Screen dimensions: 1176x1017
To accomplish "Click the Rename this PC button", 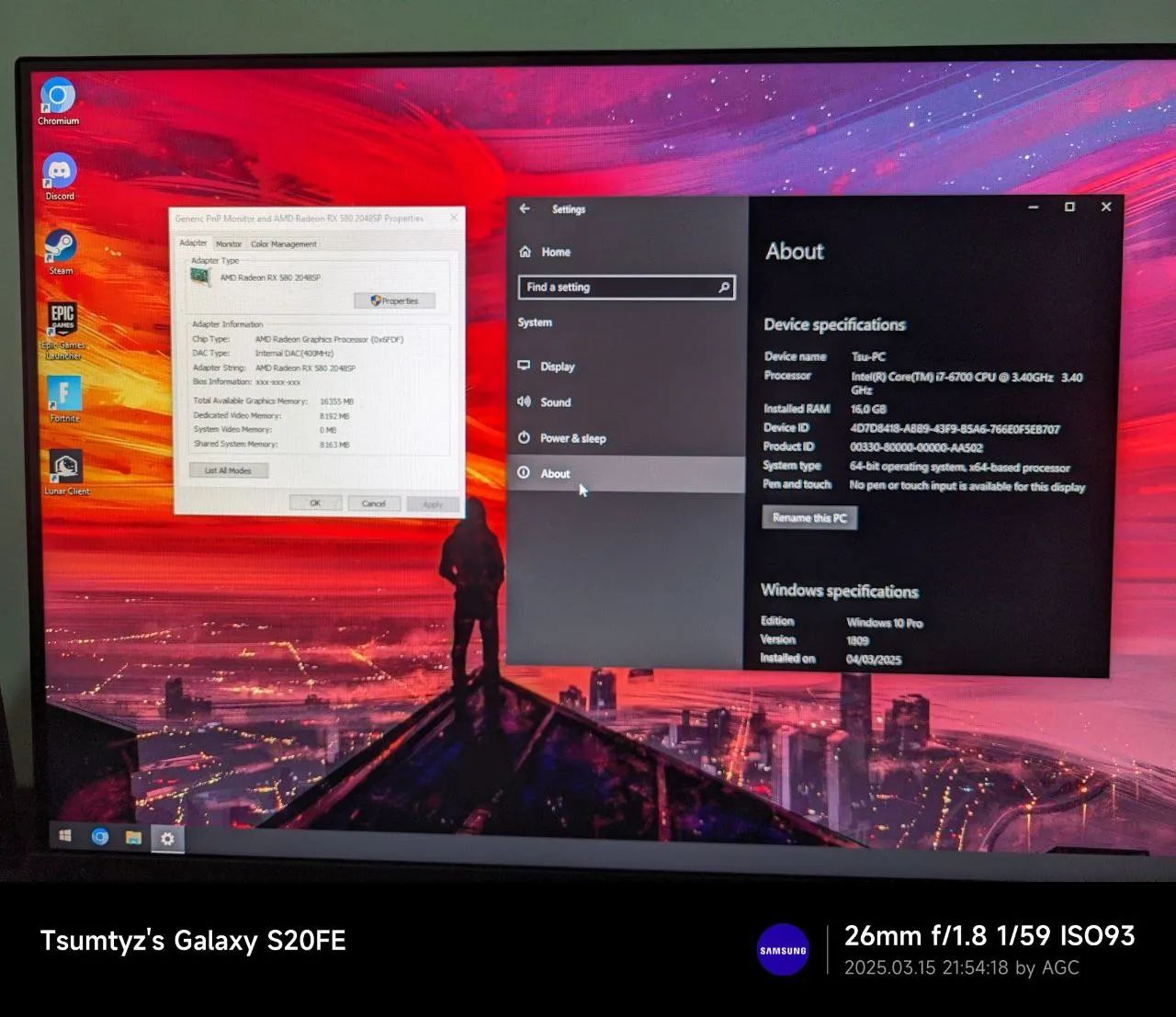I will (x=809, y=518).
